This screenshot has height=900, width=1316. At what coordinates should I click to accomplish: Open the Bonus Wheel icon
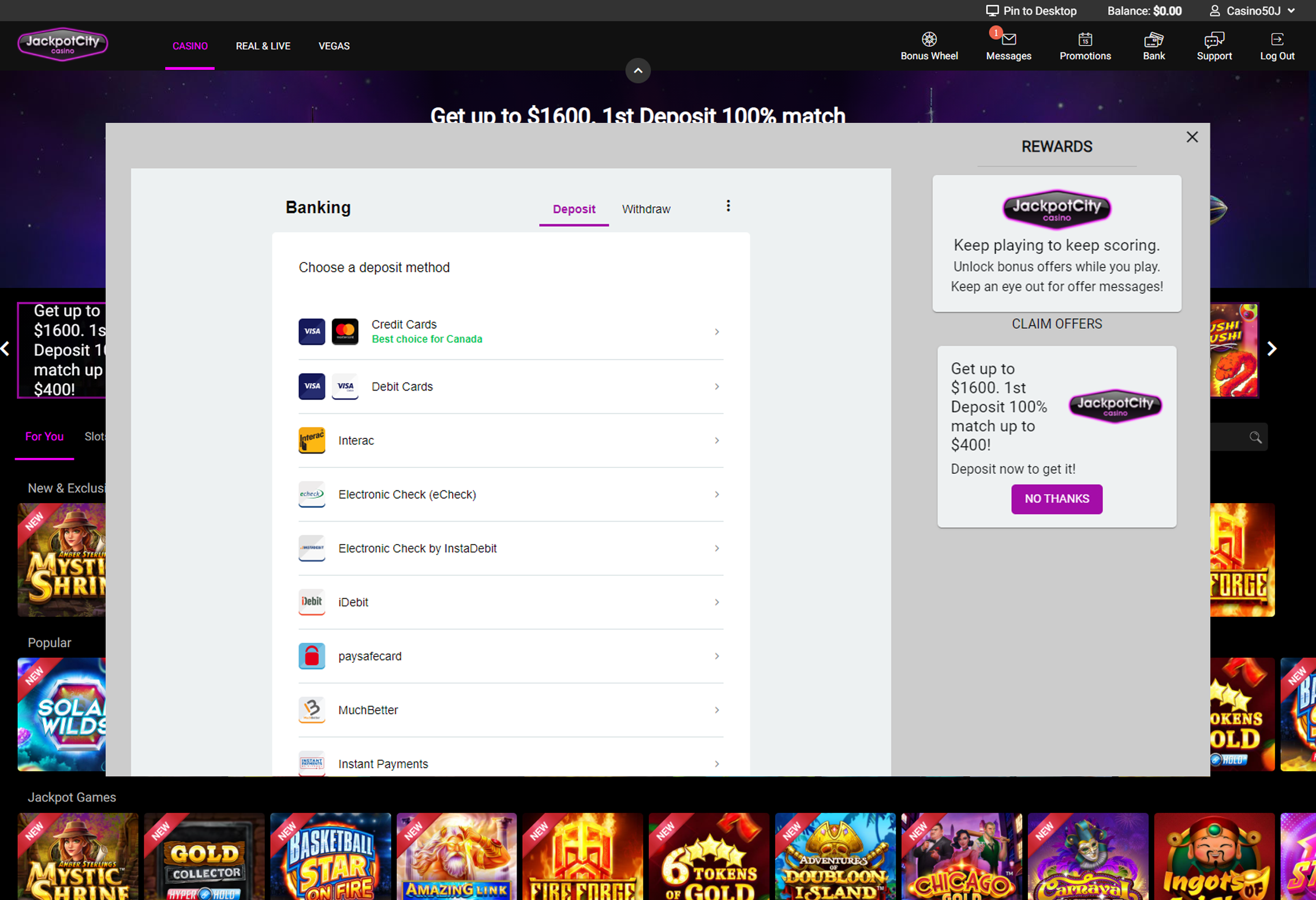[x=929, y=39]
